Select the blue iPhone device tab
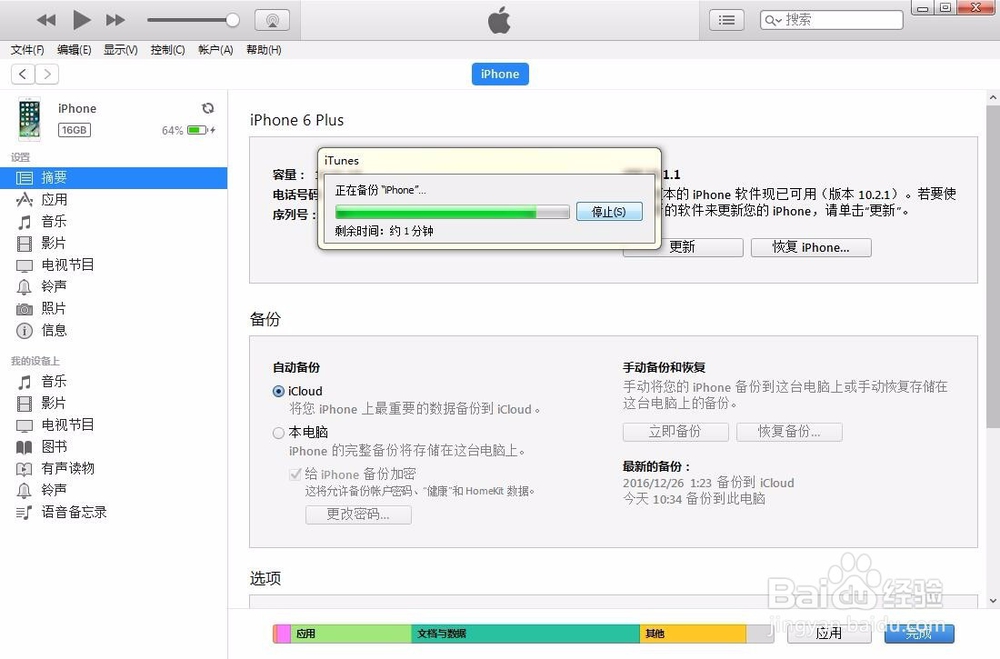This screenshot has height=659, width=1000. [500, 74]
